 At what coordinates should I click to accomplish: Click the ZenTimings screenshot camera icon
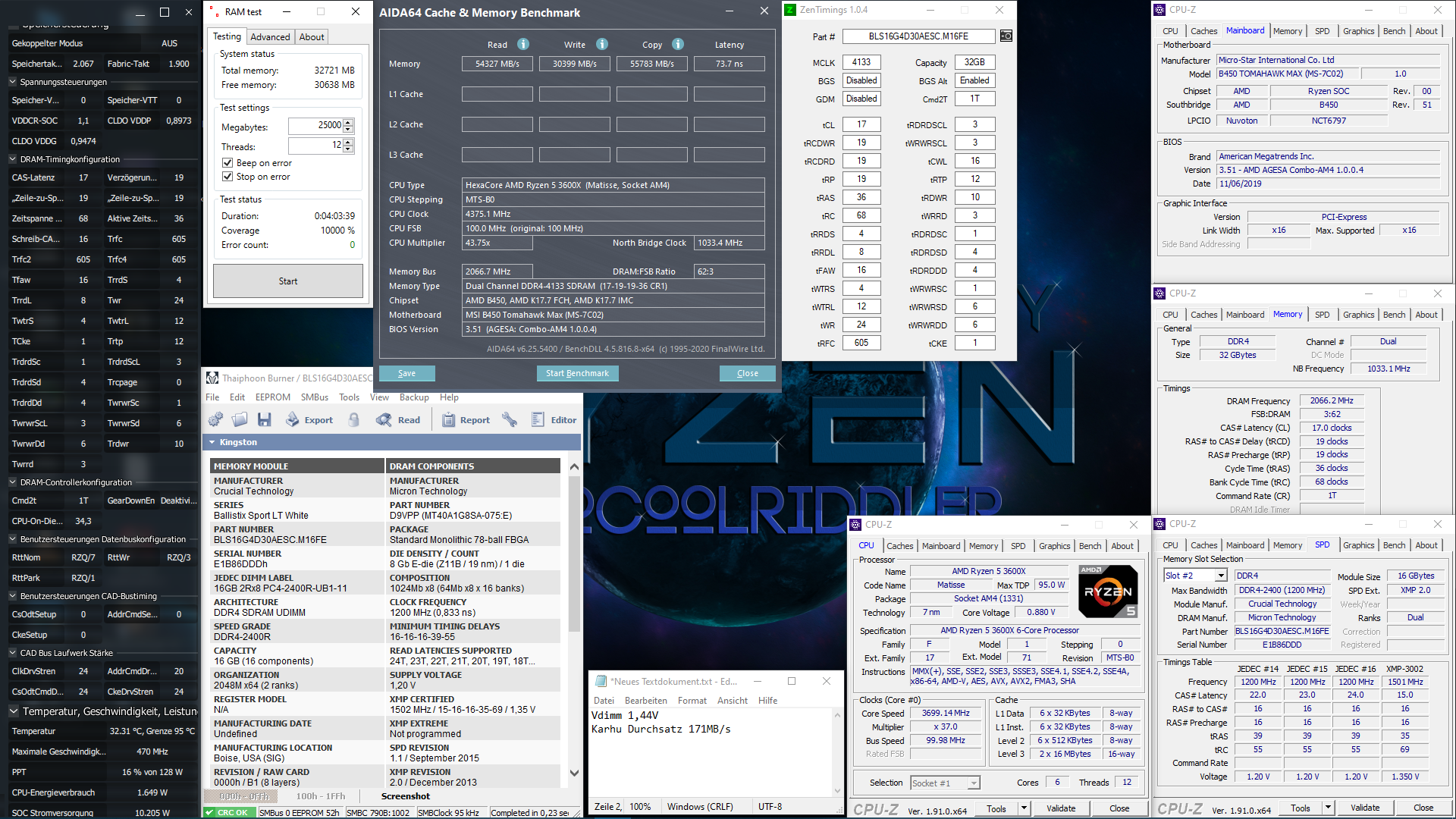pyautogui.click(x=1006, y=36)
